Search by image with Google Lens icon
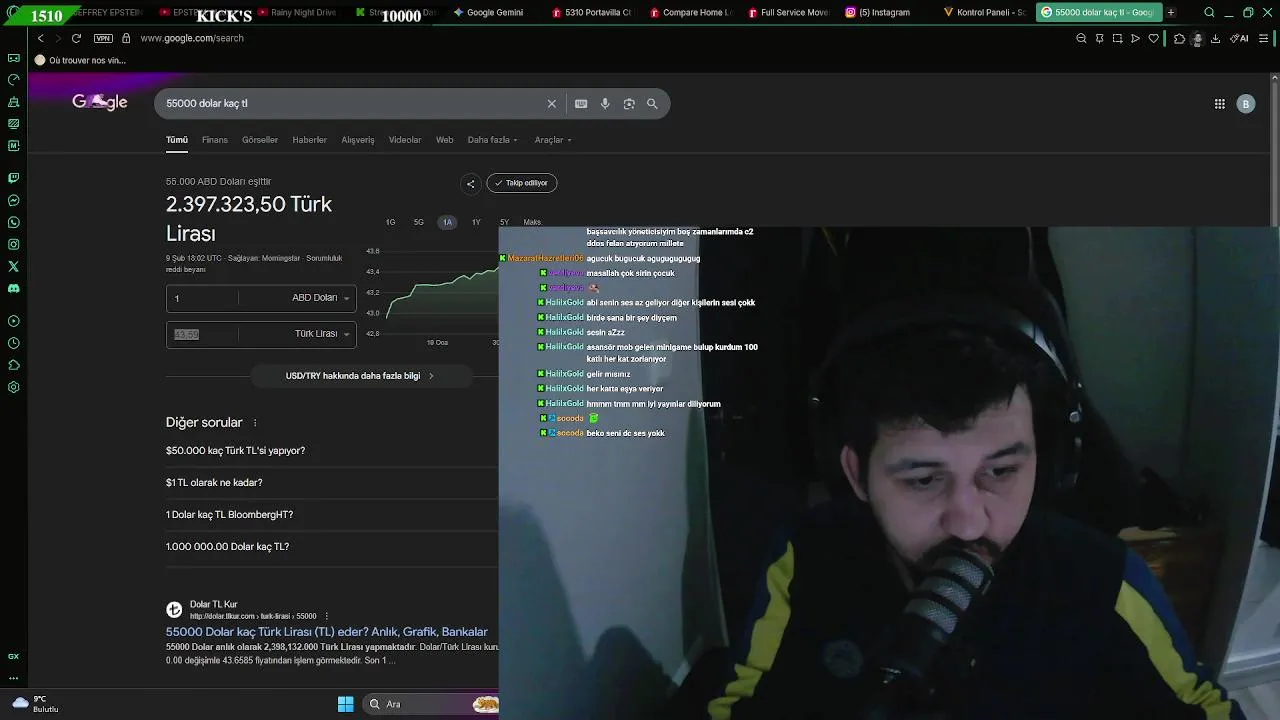Viewport: 1280px width, 720px height. (629, 103)
